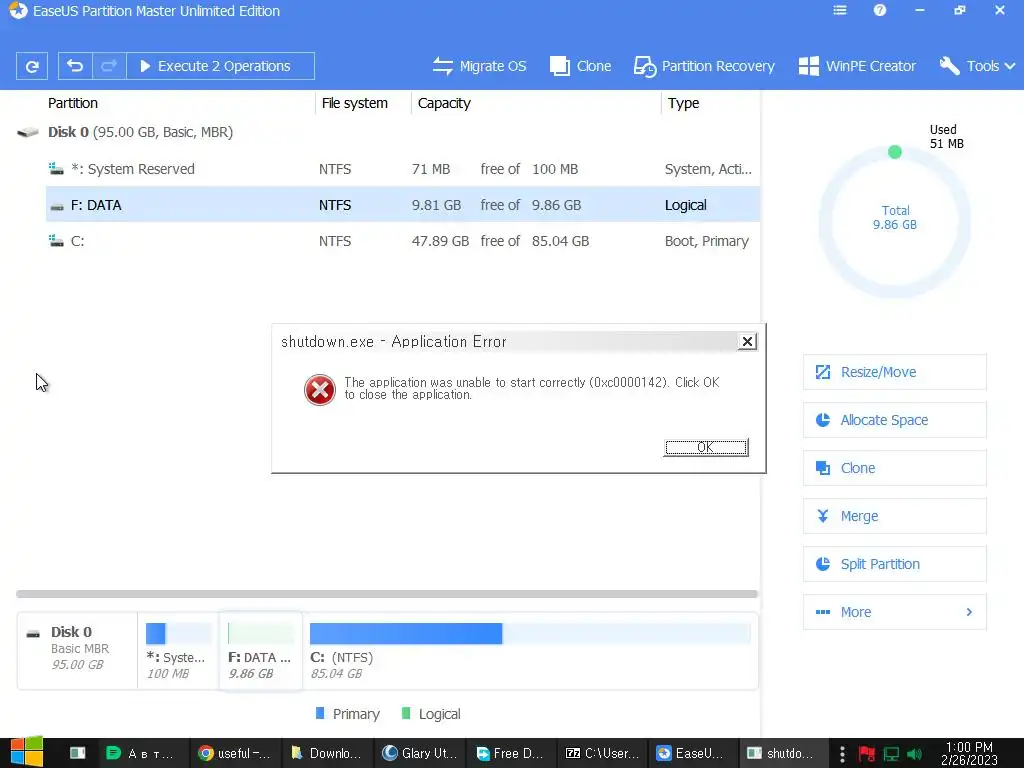Select C: (NTFS) bar in disk map
This screenshot has height=768, width=1024.
[x=530, y=633]
